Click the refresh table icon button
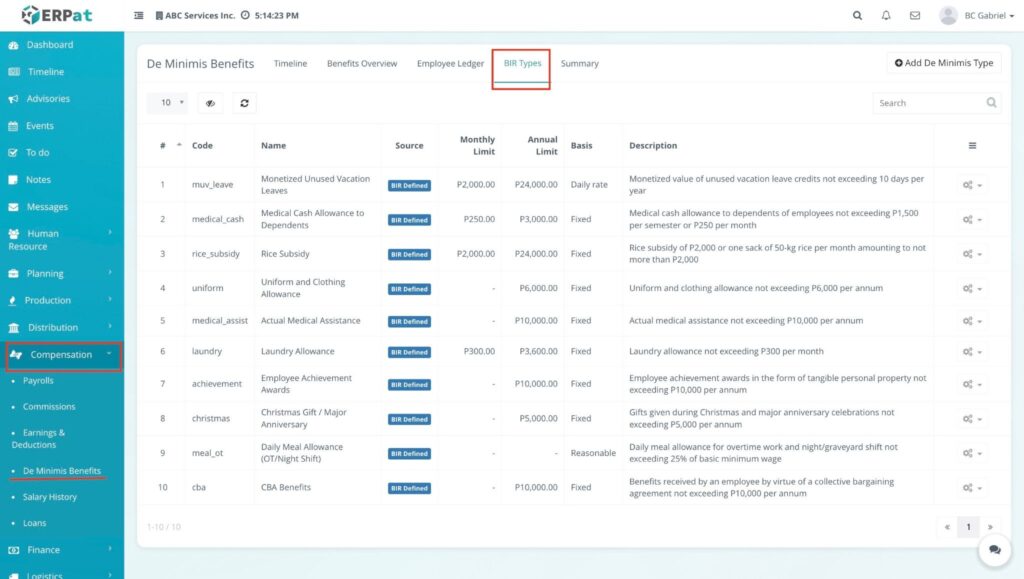Screen dimensions: 1024x579 (x=244, y=103)
